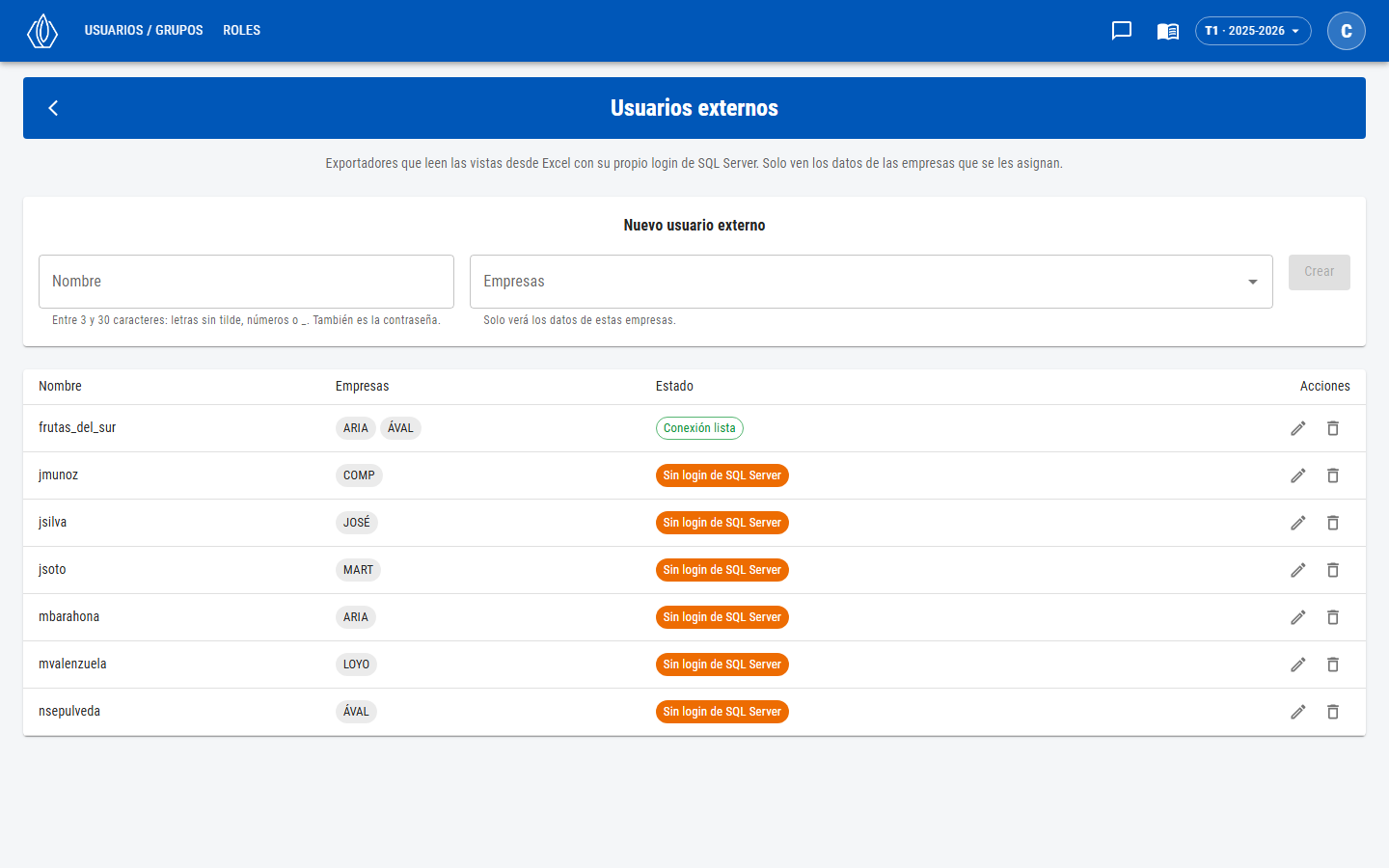Open the Usuarios / Grupos menu

[144, 31]
